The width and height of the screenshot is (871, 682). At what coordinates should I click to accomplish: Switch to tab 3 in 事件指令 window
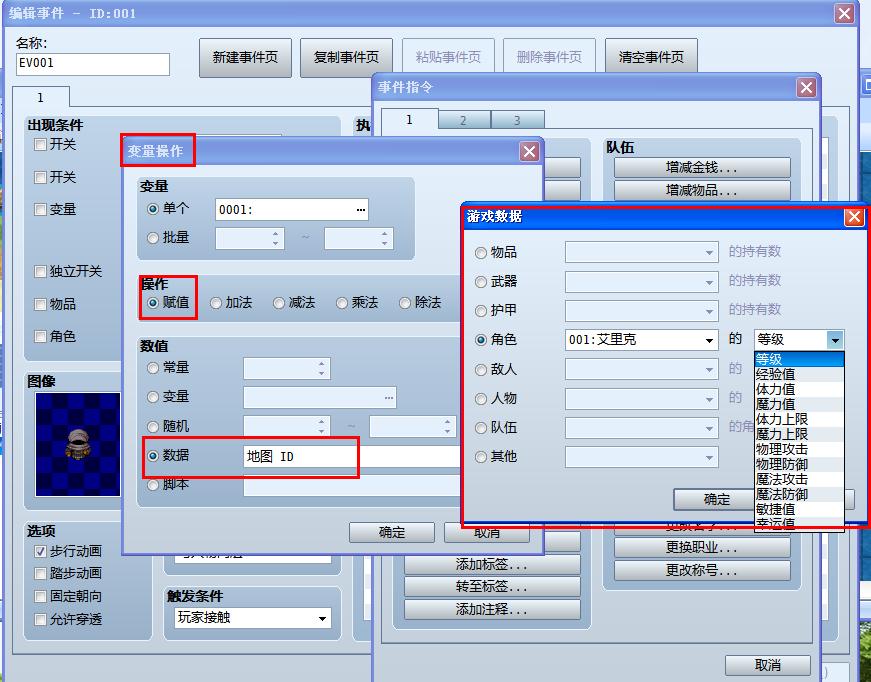pyautogui.click(x=517, y=120)
